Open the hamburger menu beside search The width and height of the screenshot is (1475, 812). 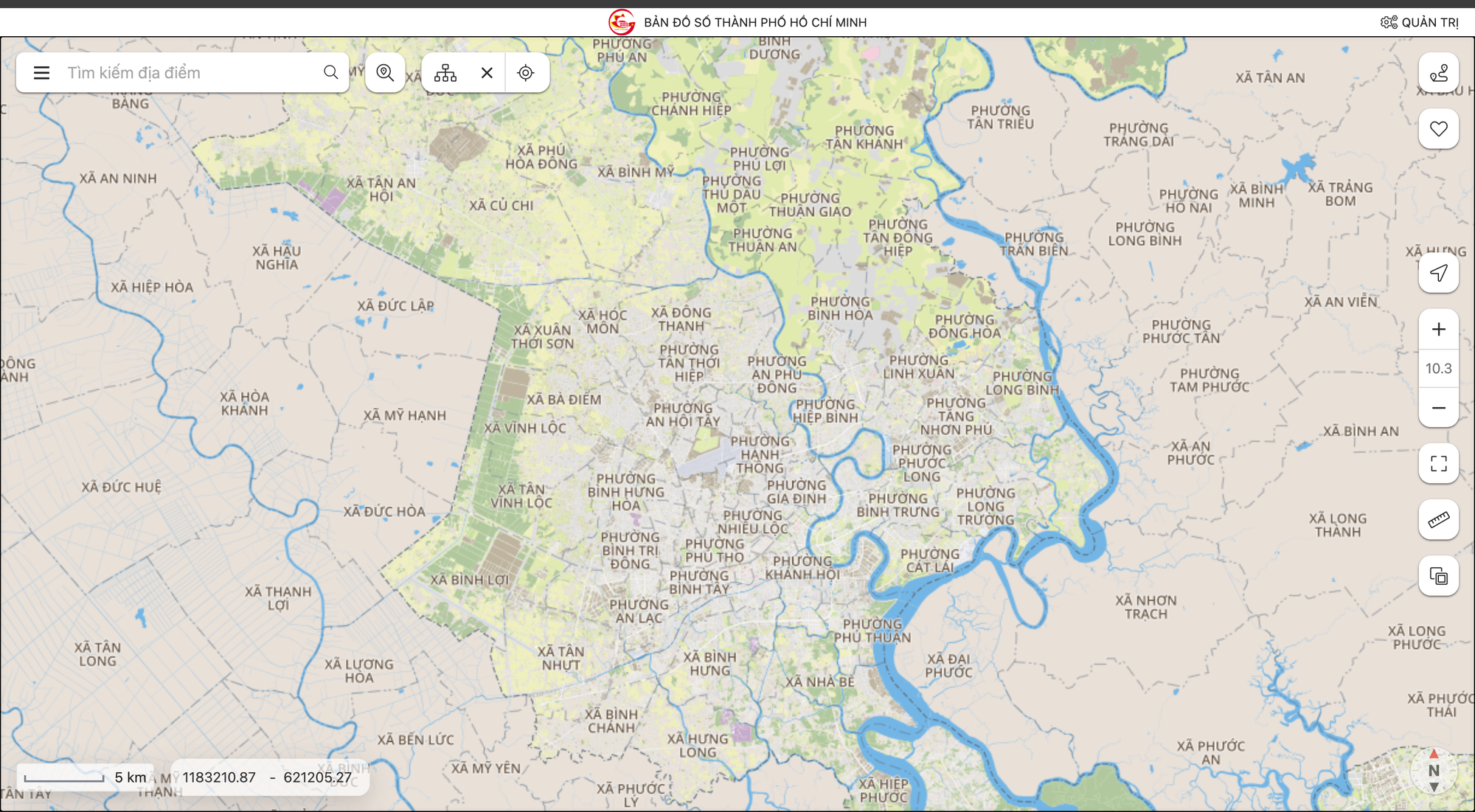coord(41,72)
